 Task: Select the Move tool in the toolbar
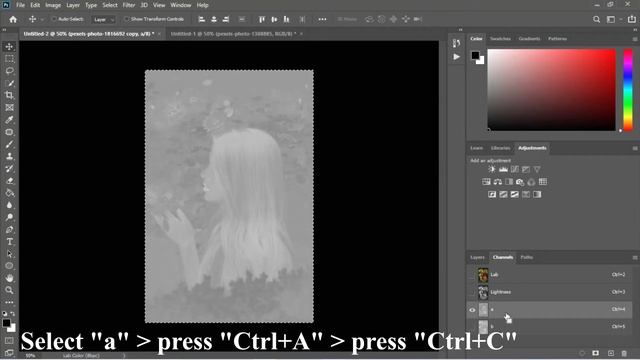click(x=9, y=47)
